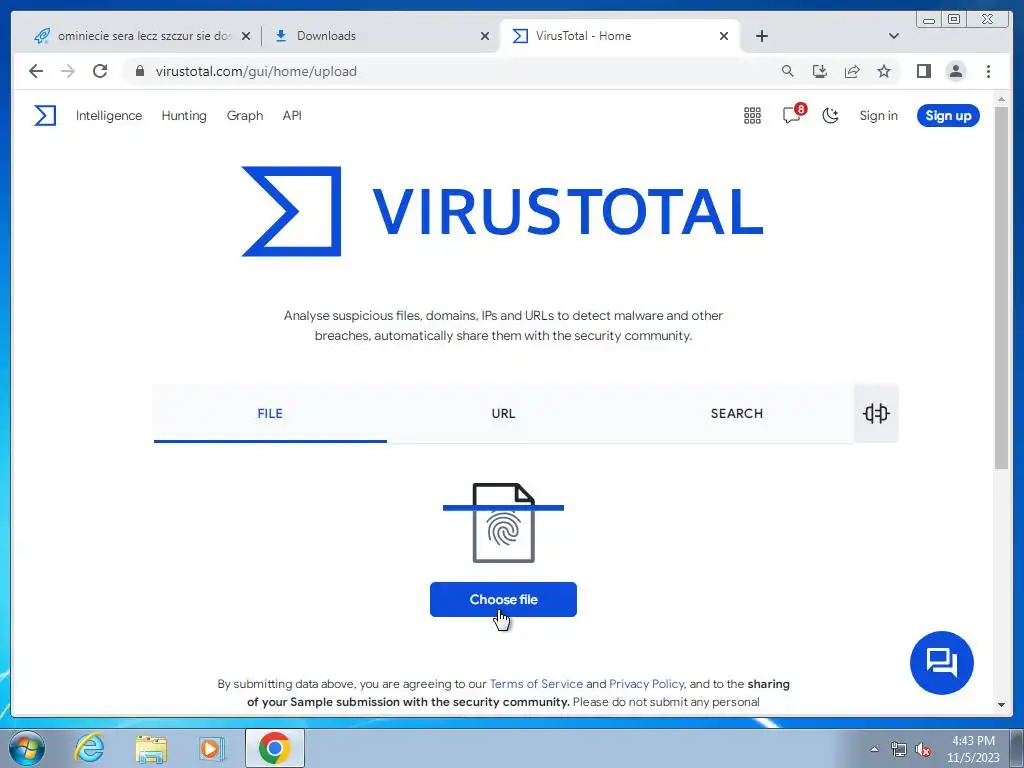Viewport: 1024px width, 768px height.
Task: Open the Graph menu item
Action: (x=245, y=116)
